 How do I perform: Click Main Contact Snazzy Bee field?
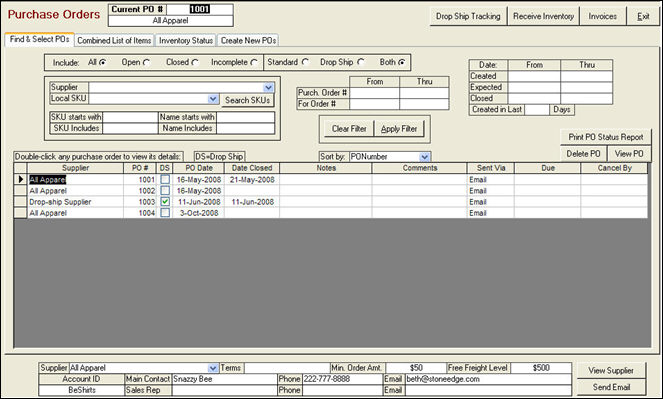coord(224,379)
